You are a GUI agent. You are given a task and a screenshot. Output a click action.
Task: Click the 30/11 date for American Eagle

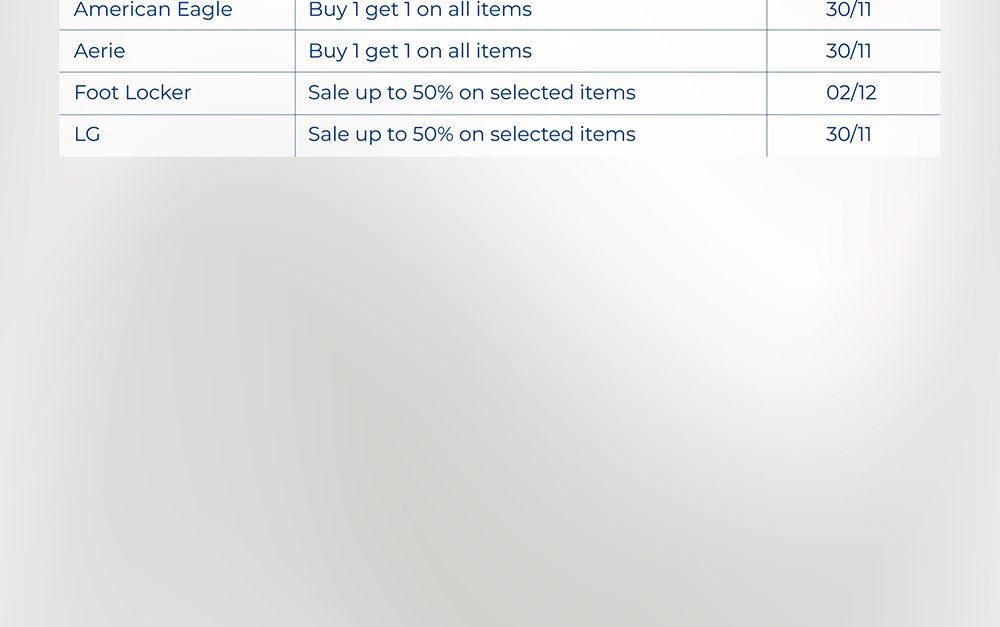pyautogui.click(x=849, y=11)
